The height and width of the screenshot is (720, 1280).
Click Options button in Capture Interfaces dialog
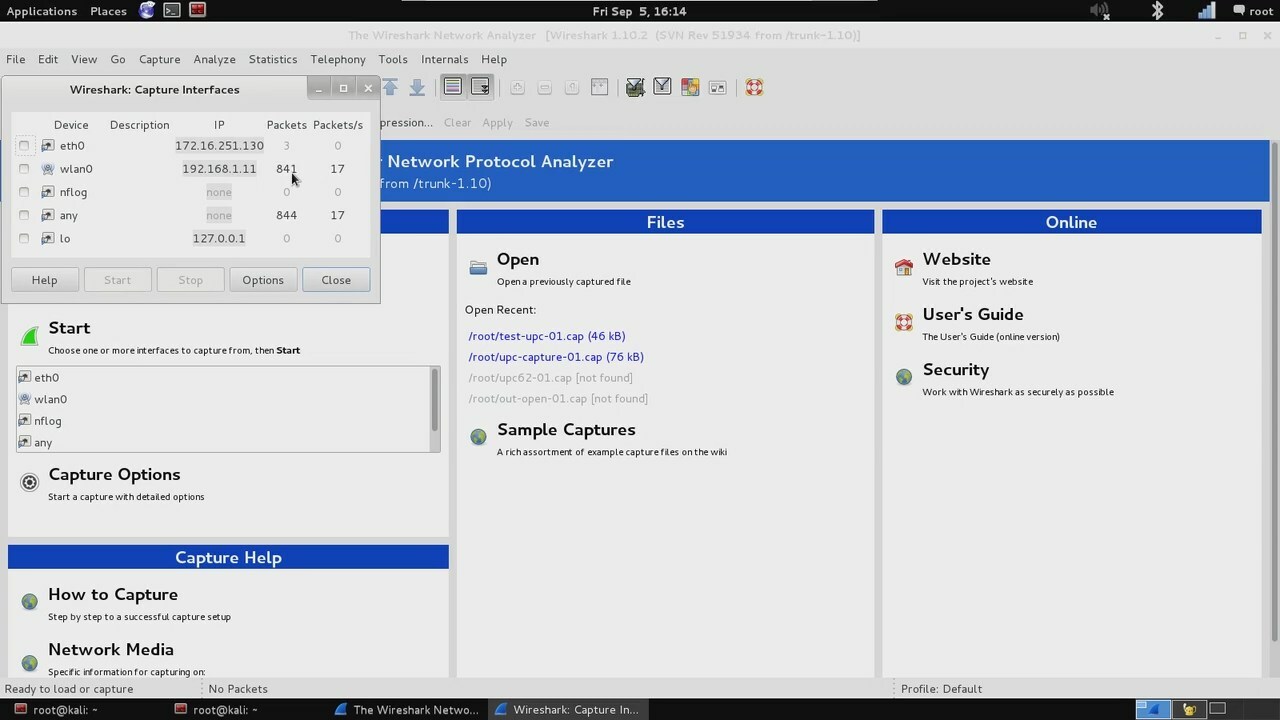tap(263, 280)
